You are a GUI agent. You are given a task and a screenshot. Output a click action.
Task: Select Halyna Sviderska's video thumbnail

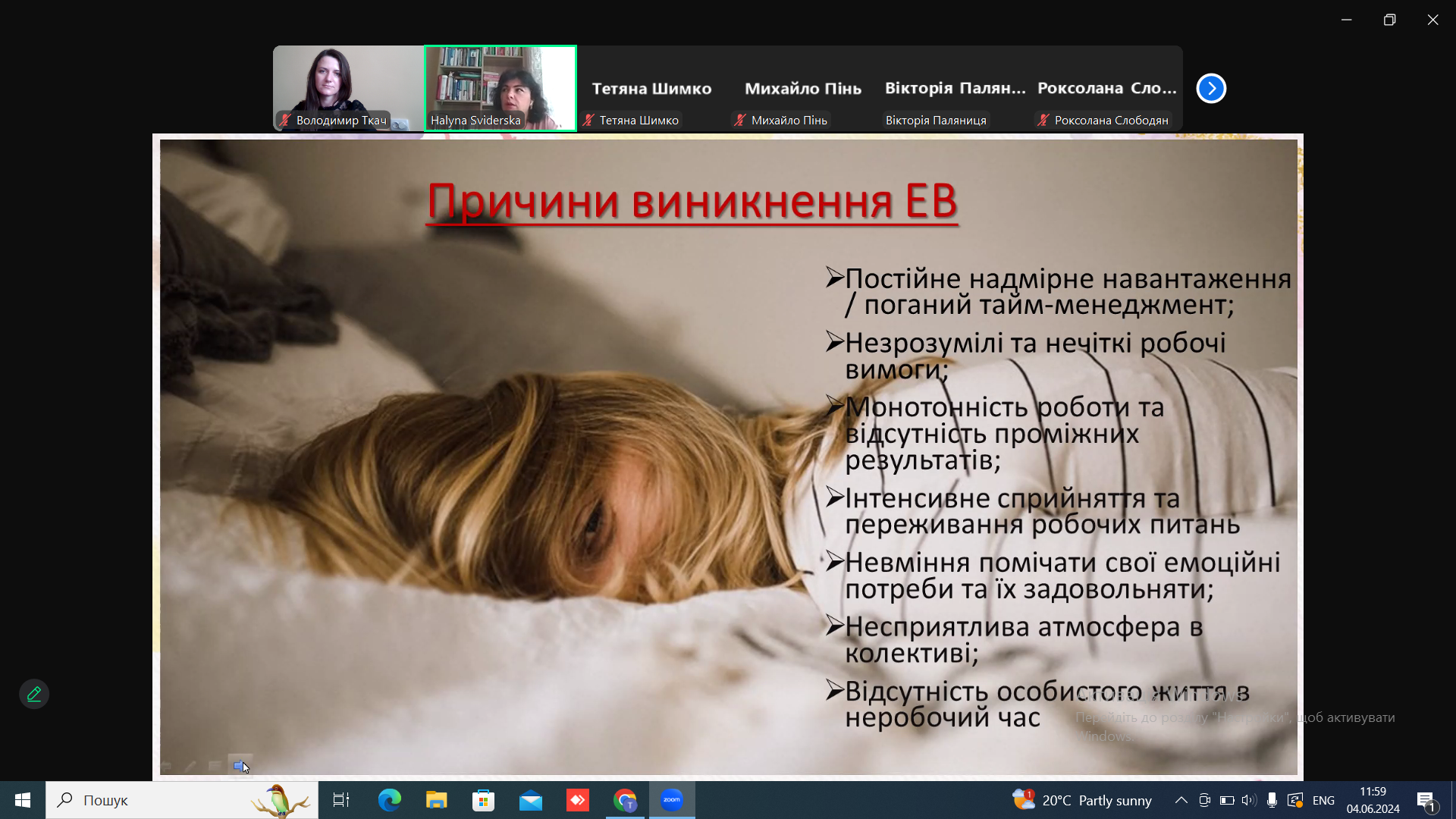tap(500, 88)
